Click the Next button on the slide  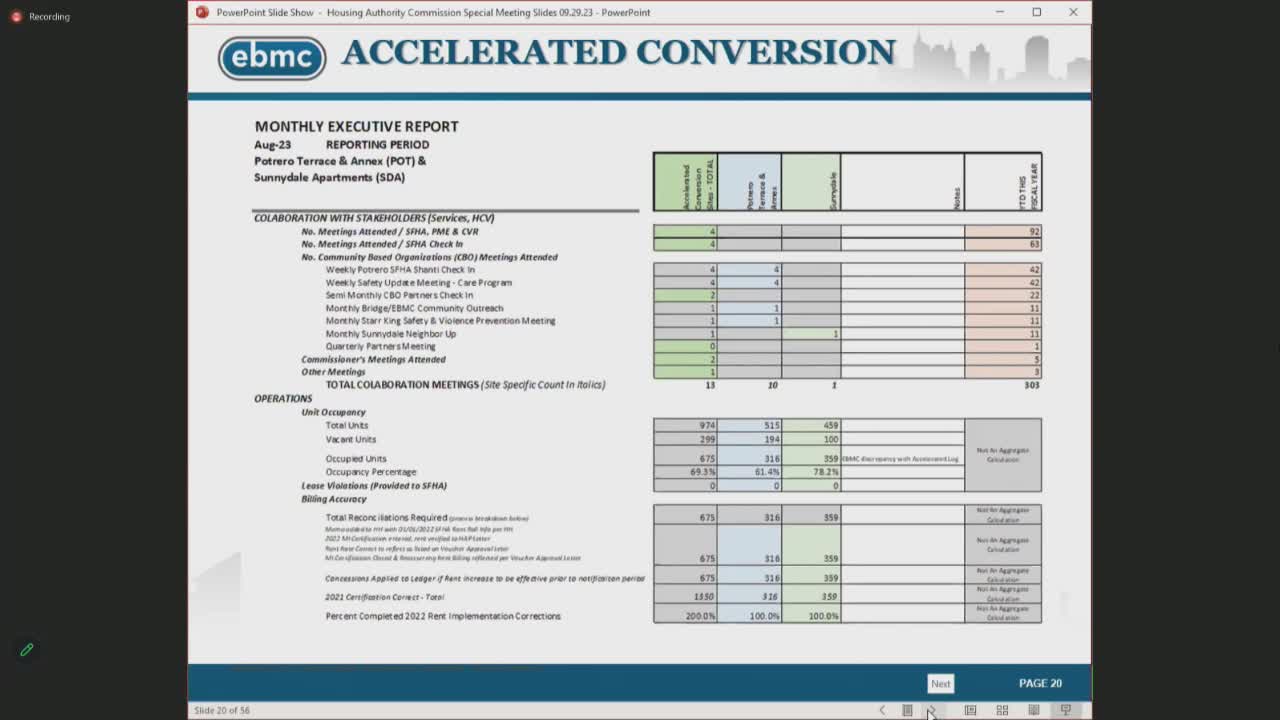(x=941, y=684)
